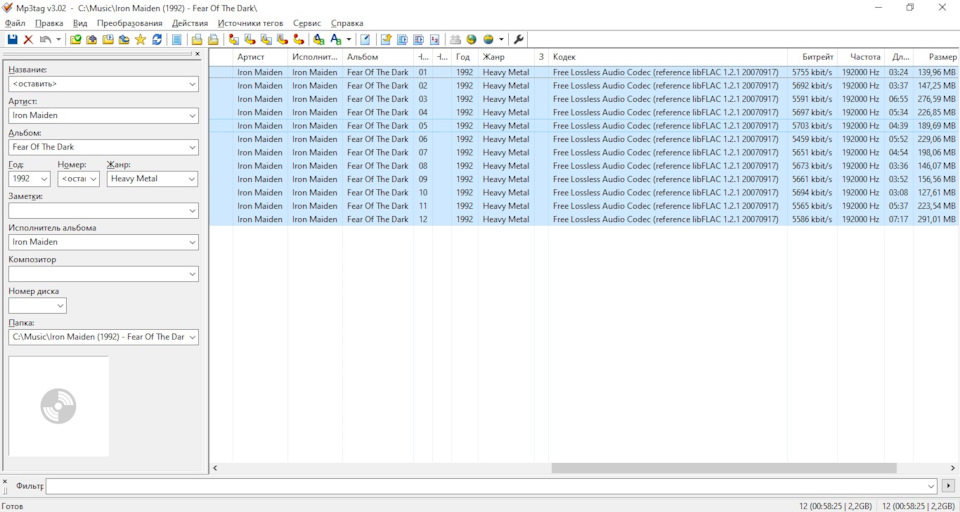Expand the Альбом field dropdown
960x512 pixels.
point(193,147)
